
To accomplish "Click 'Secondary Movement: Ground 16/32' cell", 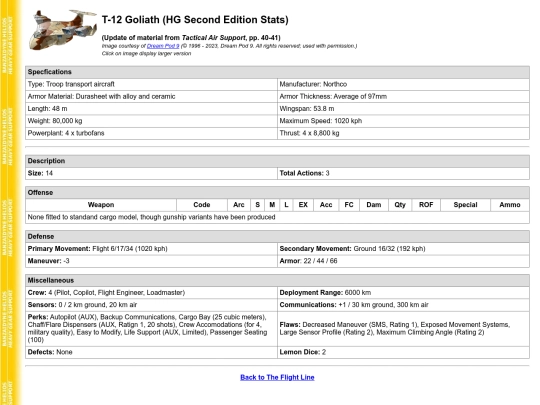I will tap(403, 249).
